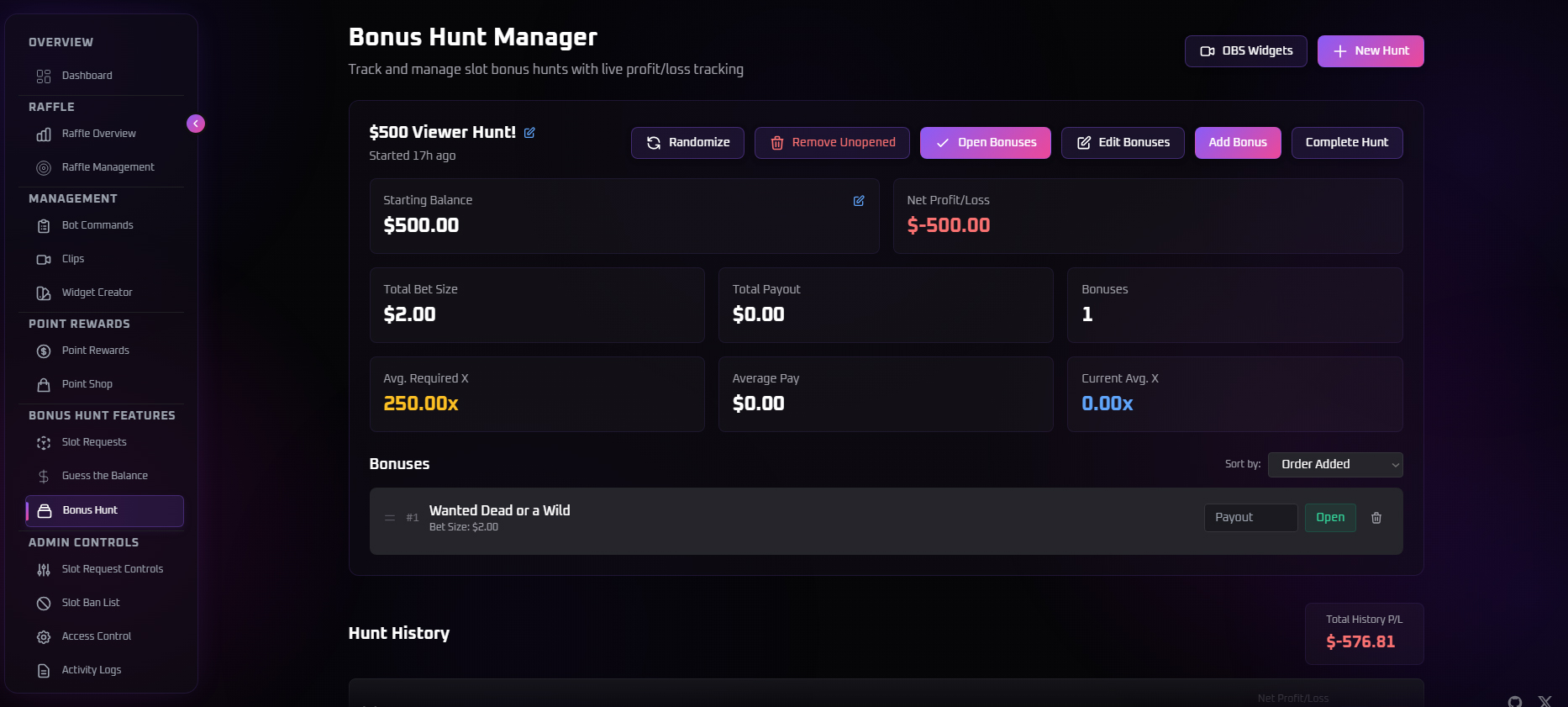This screenshot has height=707, width=1568.
Task: Click Remove Unopened
Action: click(x=831, y=142)
